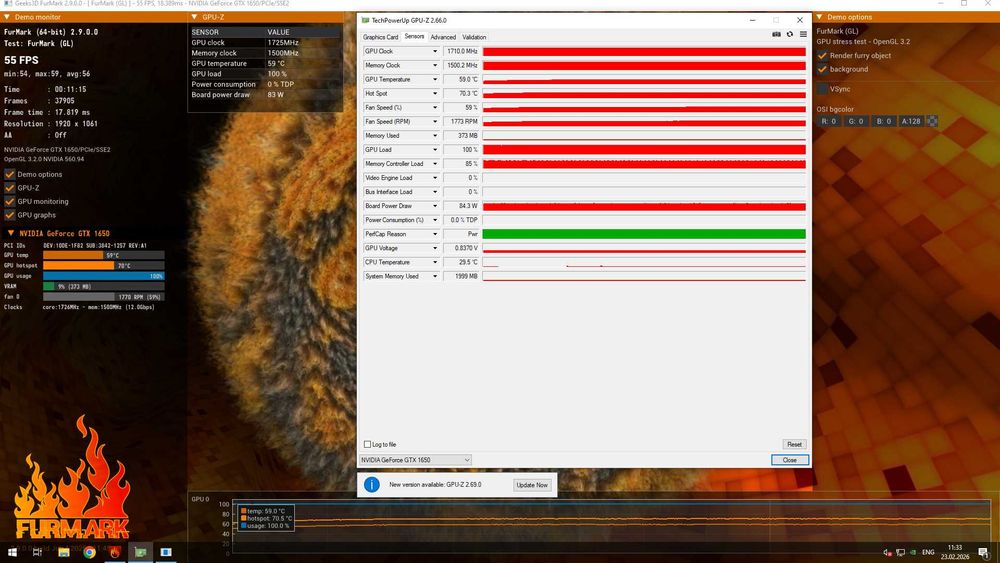
Task: Collapse the Demo options panel
Action: [820, 17]
